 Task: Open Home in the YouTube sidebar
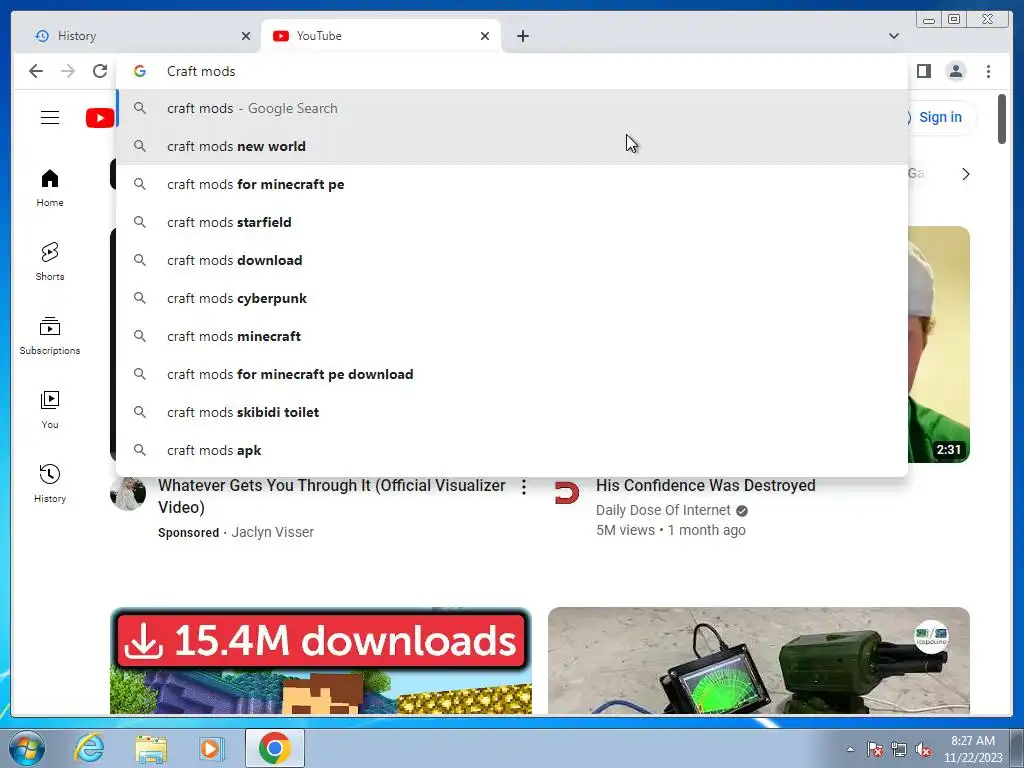tap(50, 188)
